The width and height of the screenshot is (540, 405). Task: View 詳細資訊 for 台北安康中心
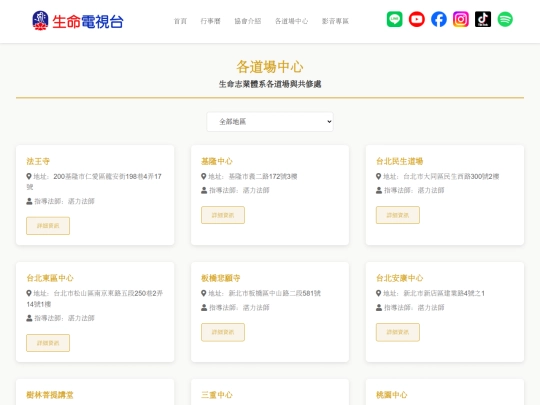click(x=398, y=332)
